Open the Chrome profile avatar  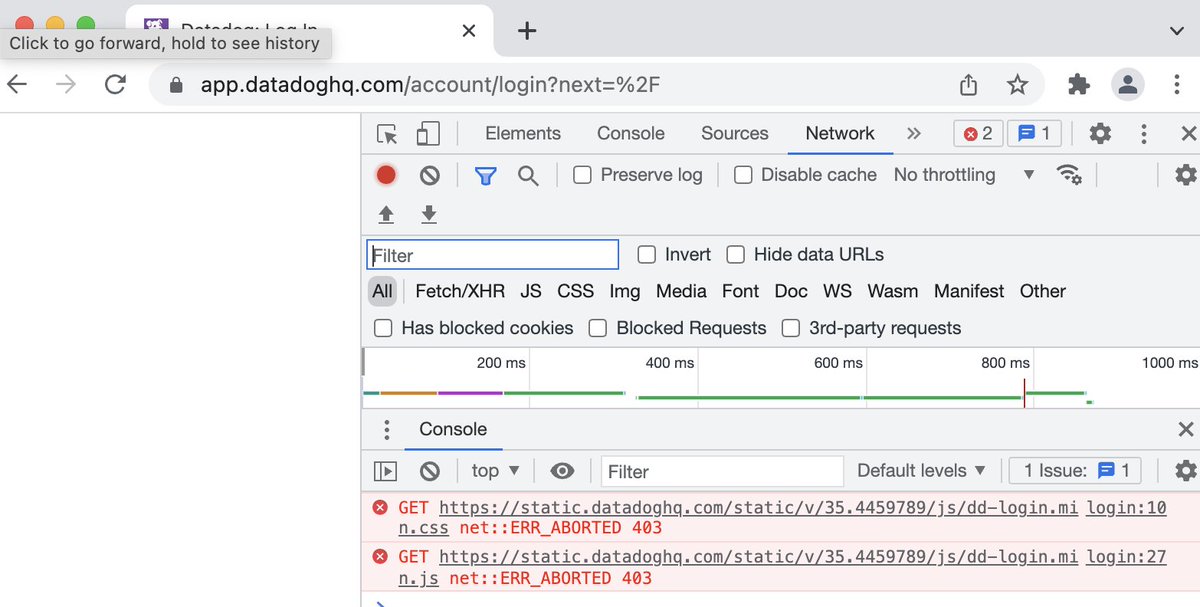1128,85
